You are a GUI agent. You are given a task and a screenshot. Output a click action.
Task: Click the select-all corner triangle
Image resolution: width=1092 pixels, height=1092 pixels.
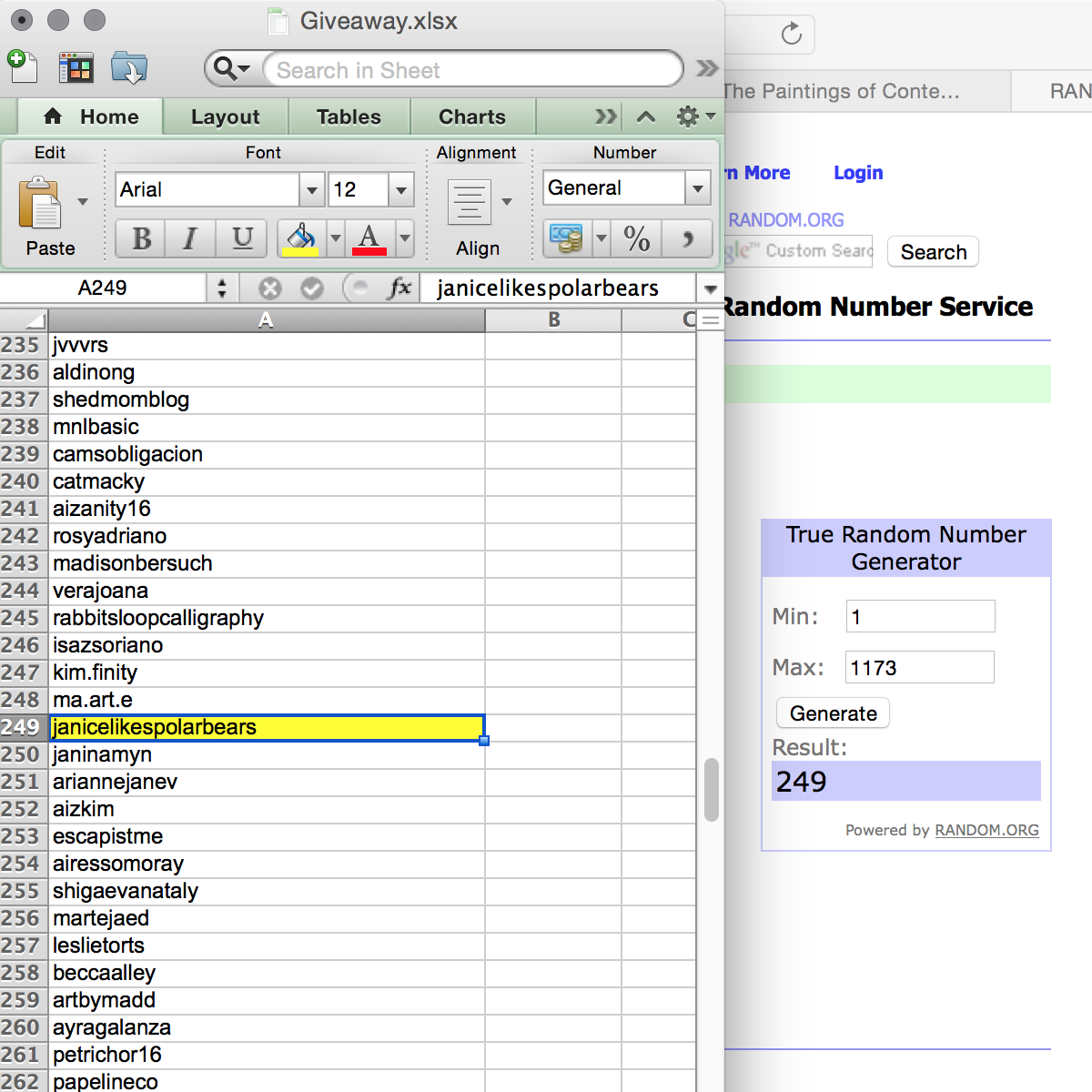[x=25, y=320]
